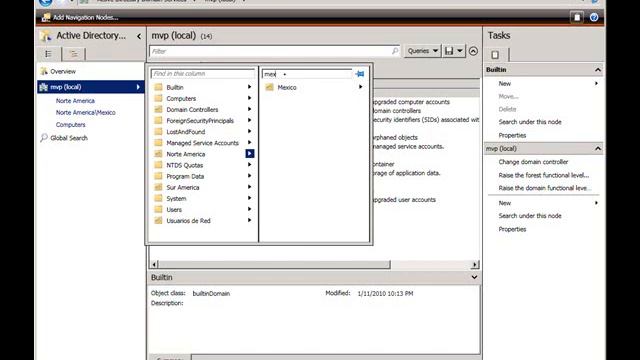This screenshot has width=640, height=360.
Task: Click horizontal scrollbar right arrow
Action: pos(474,264)
